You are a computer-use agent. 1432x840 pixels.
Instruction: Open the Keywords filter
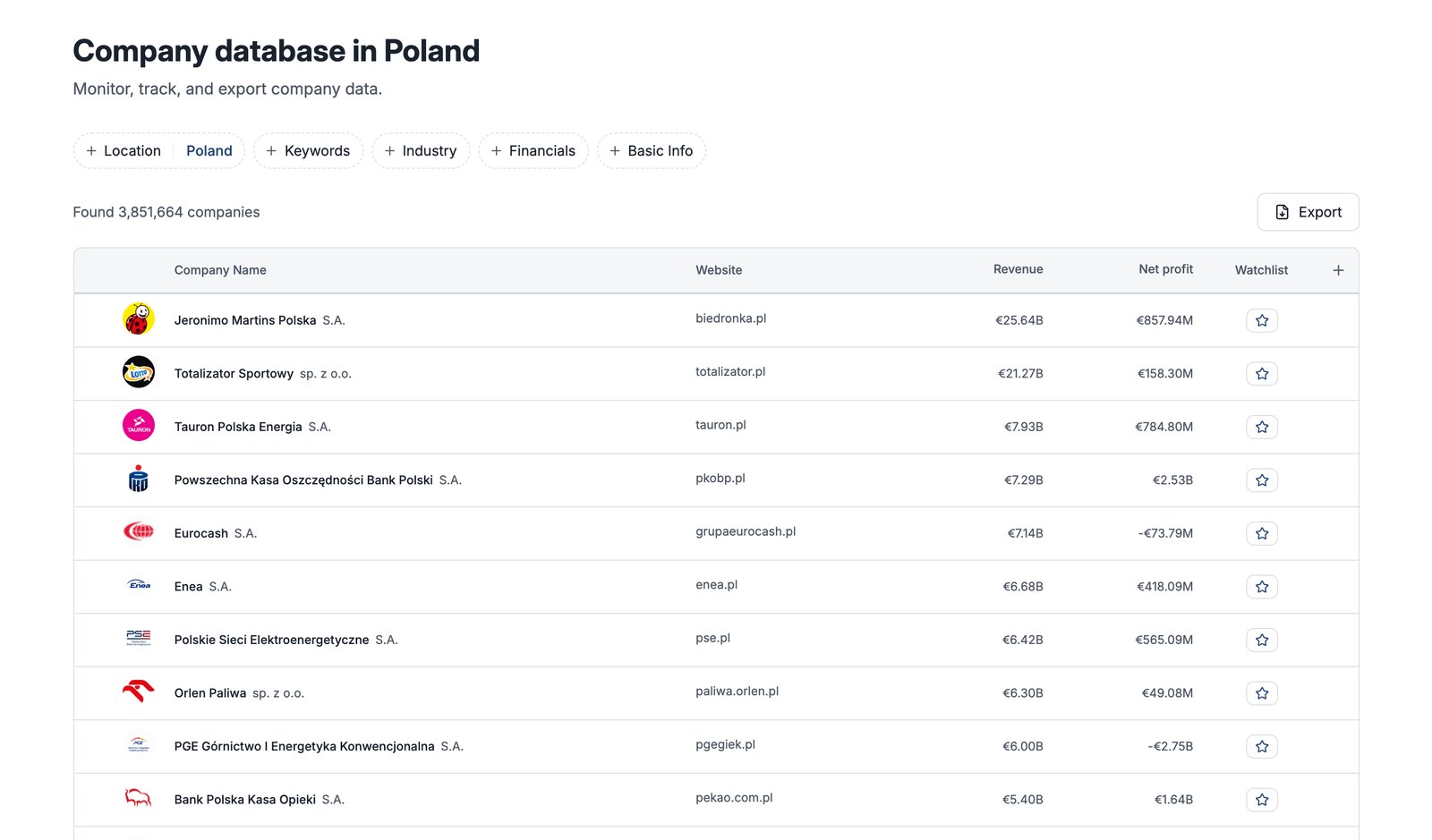pos(309,151)
